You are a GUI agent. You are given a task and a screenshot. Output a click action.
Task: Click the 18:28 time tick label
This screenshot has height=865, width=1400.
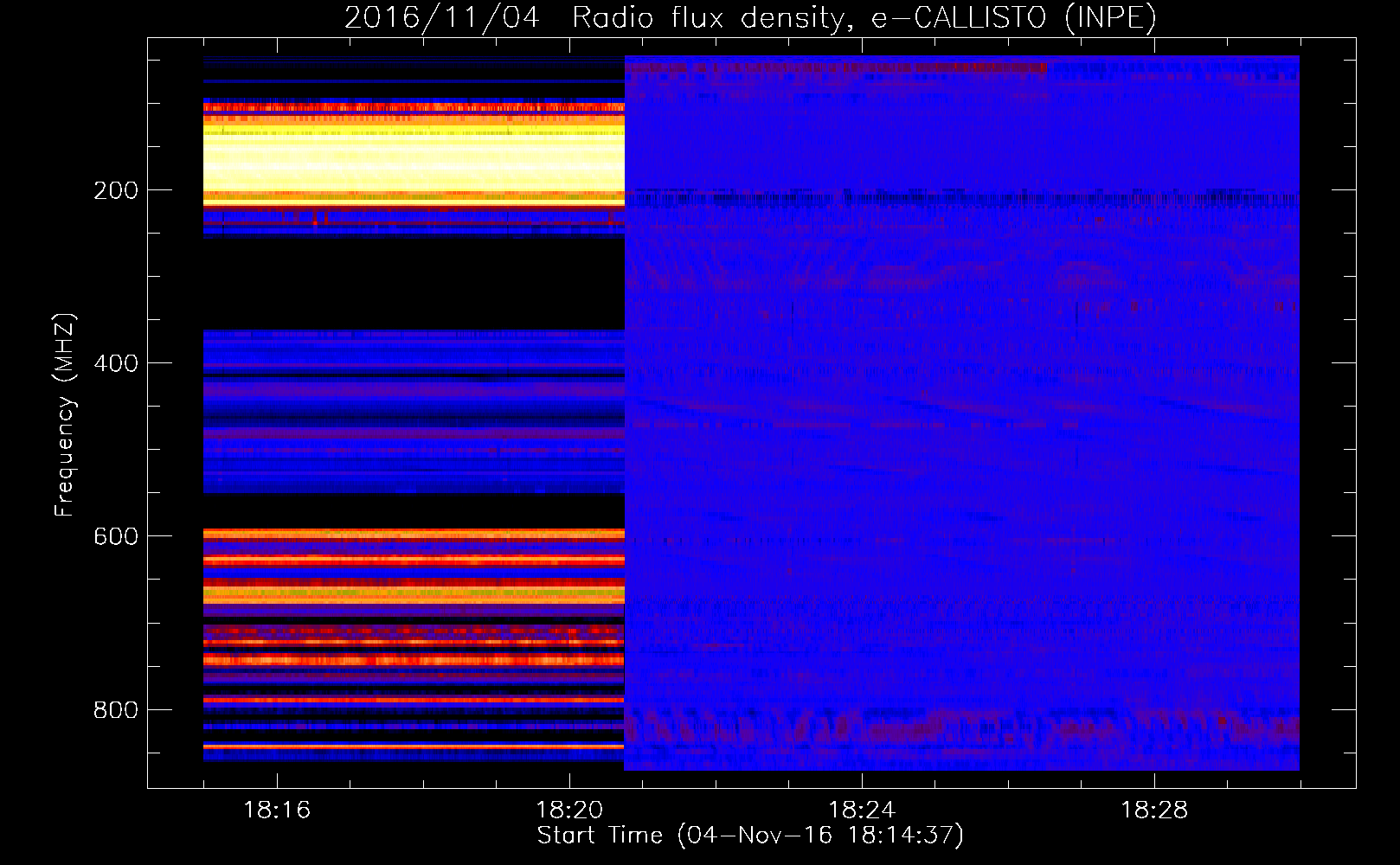(1154, 810)
